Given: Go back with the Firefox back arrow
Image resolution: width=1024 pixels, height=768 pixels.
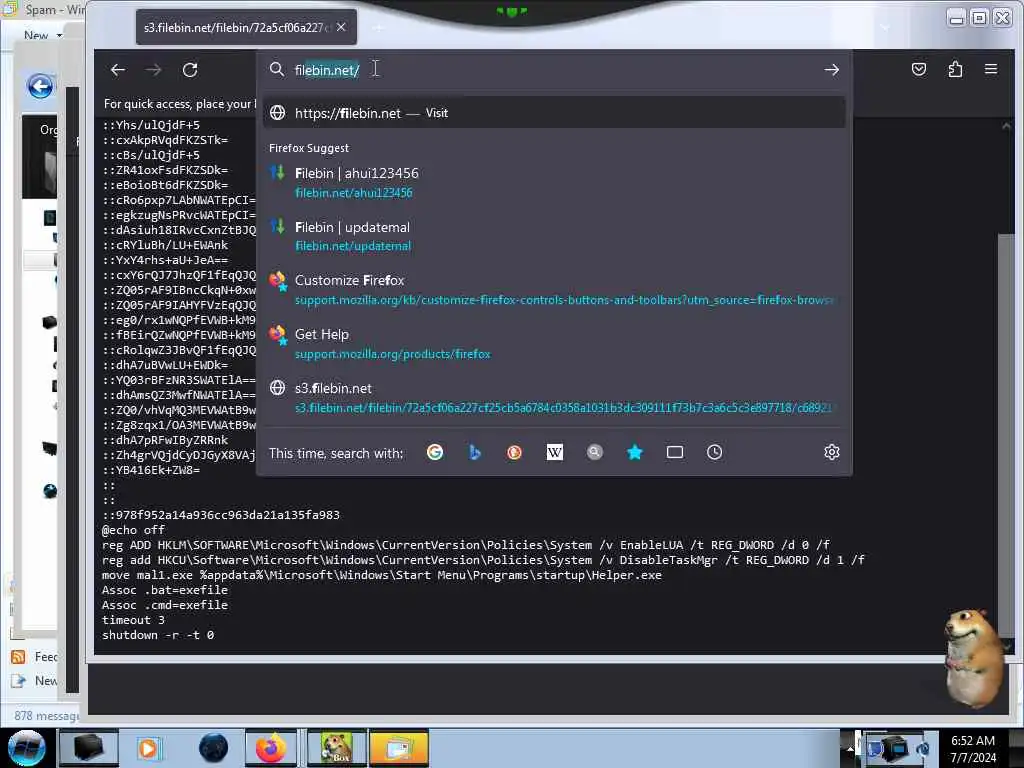Looking at the screenshot, I should 118,70.
